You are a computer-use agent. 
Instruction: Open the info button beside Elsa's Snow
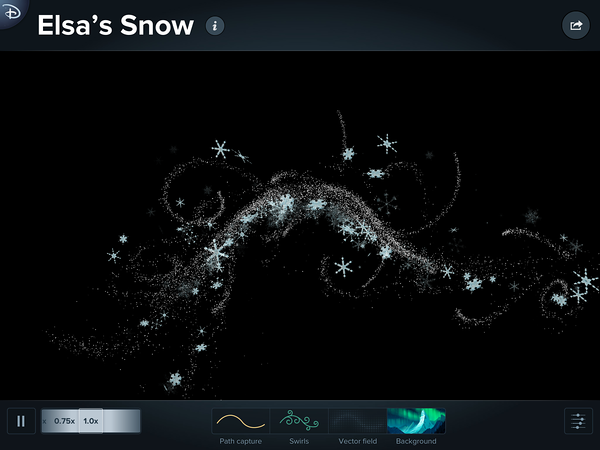[x=215, y=26]
